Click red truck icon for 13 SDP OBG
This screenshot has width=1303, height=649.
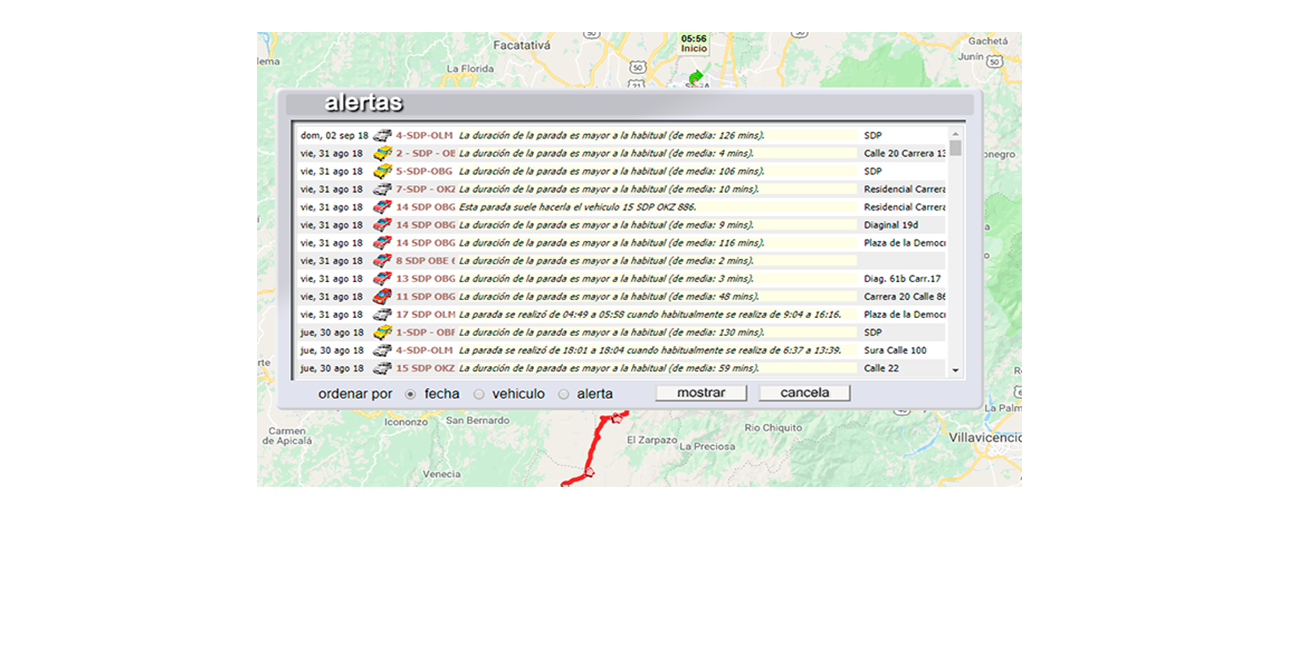pos(382,279)
